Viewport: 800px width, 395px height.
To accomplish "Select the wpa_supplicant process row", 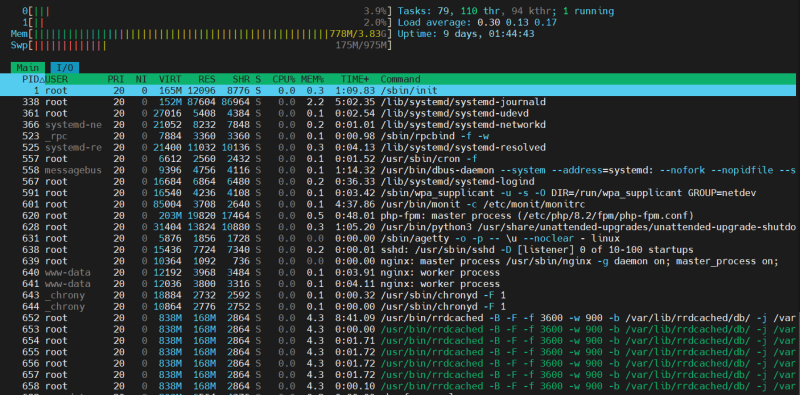I will [x=398, y=193].
